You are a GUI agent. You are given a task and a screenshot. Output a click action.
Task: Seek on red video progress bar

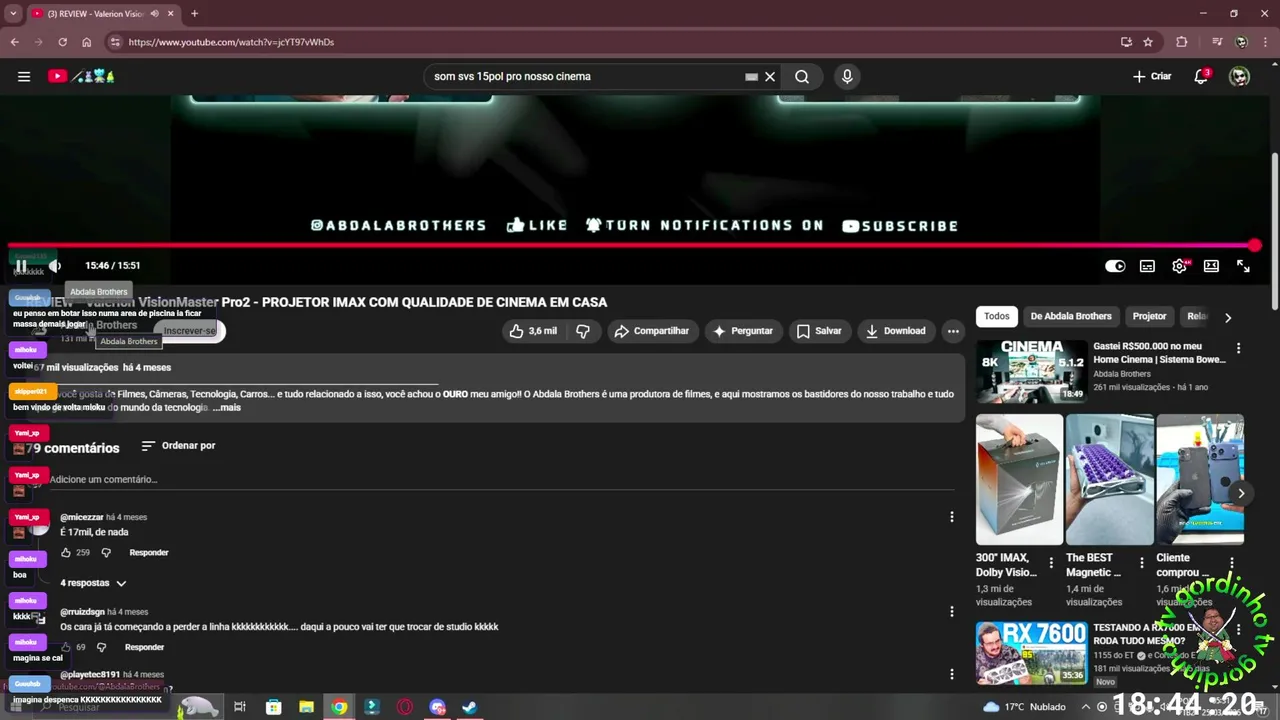pyautogui.click(x=630, y=245)
